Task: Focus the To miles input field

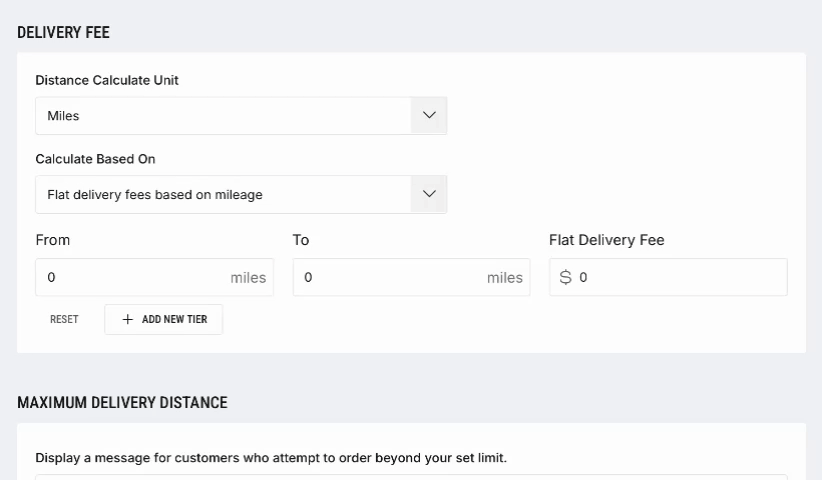Action: [x=412, y=277]
